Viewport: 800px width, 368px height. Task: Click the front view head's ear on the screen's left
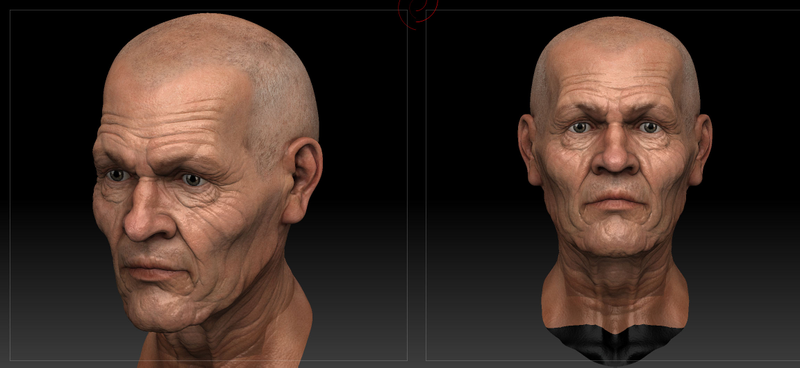[529, 149]
